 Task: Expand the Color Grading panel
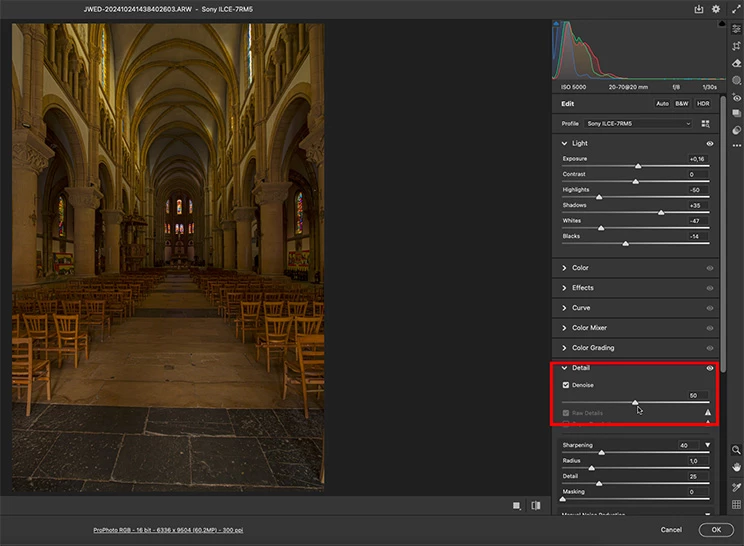pos(564,348)
